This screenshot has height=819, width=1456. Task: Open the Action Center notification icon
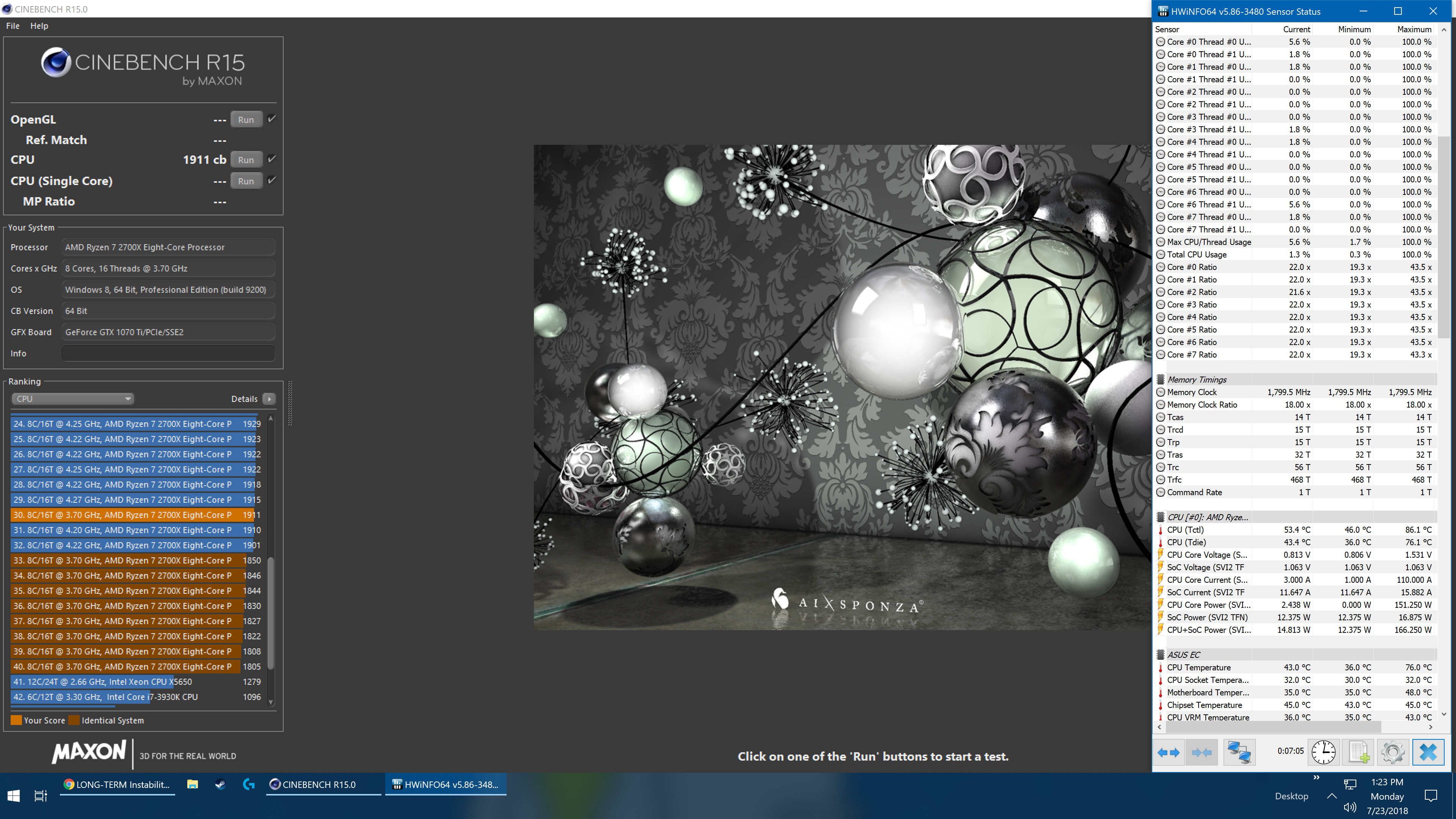pos(1431,796)
